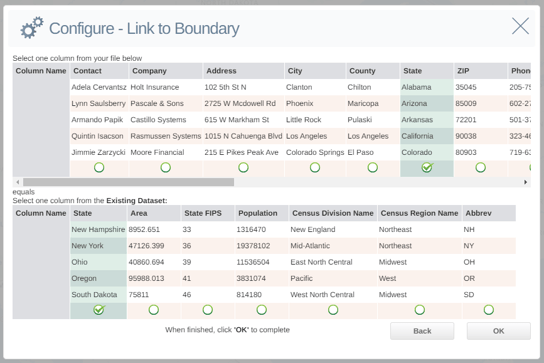Click the State header in the file table
The width and height of the screenshot is (544, 363).
427,71
